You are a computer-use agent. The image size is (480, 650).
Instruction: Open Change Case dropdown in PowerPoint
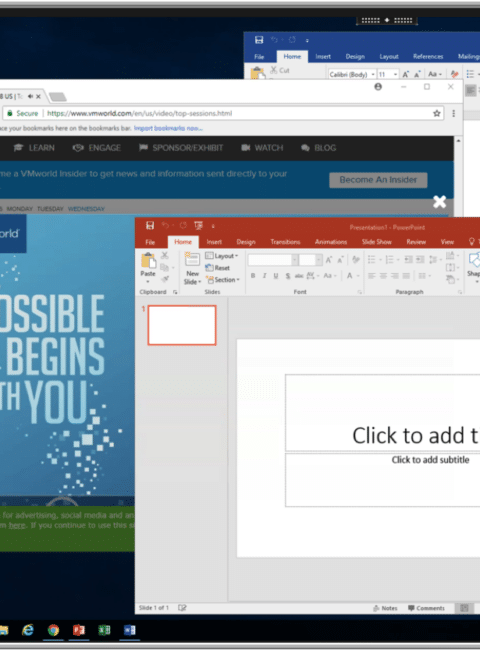coord(330,276)
